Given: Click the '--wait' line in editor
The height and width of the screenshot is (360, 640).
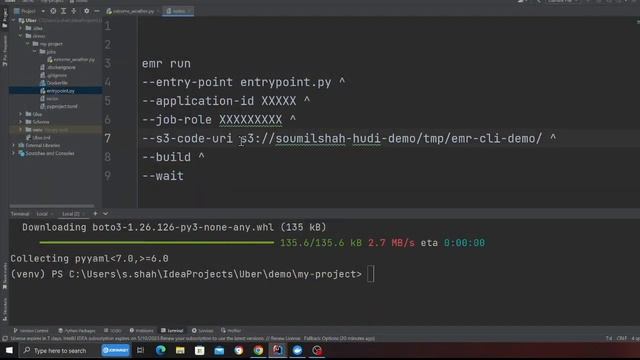Looking at the screenshot, I should click(x=163, y=176).
